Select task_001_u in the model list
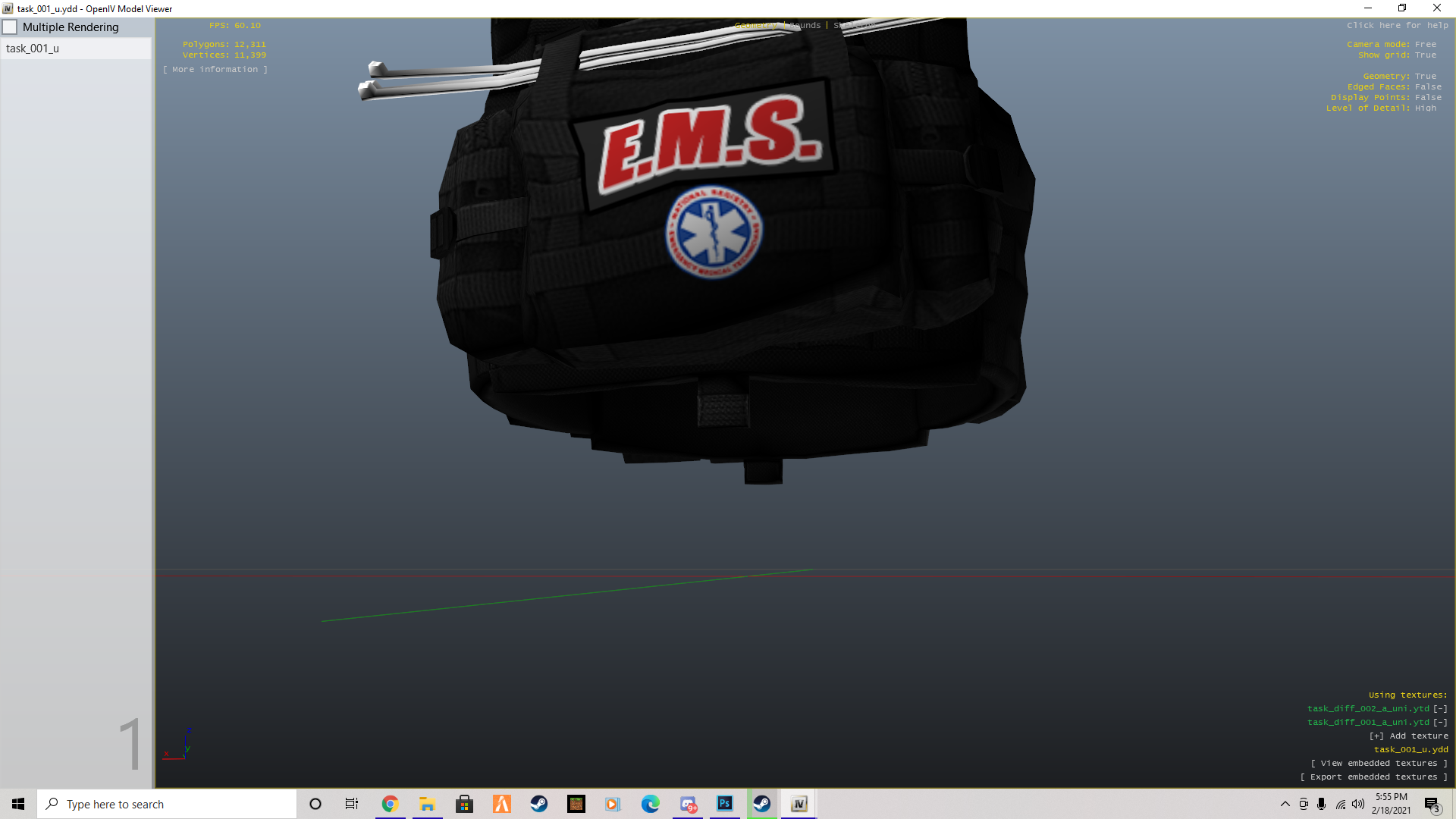This screenshot has width=1456, height=819. 33,49
